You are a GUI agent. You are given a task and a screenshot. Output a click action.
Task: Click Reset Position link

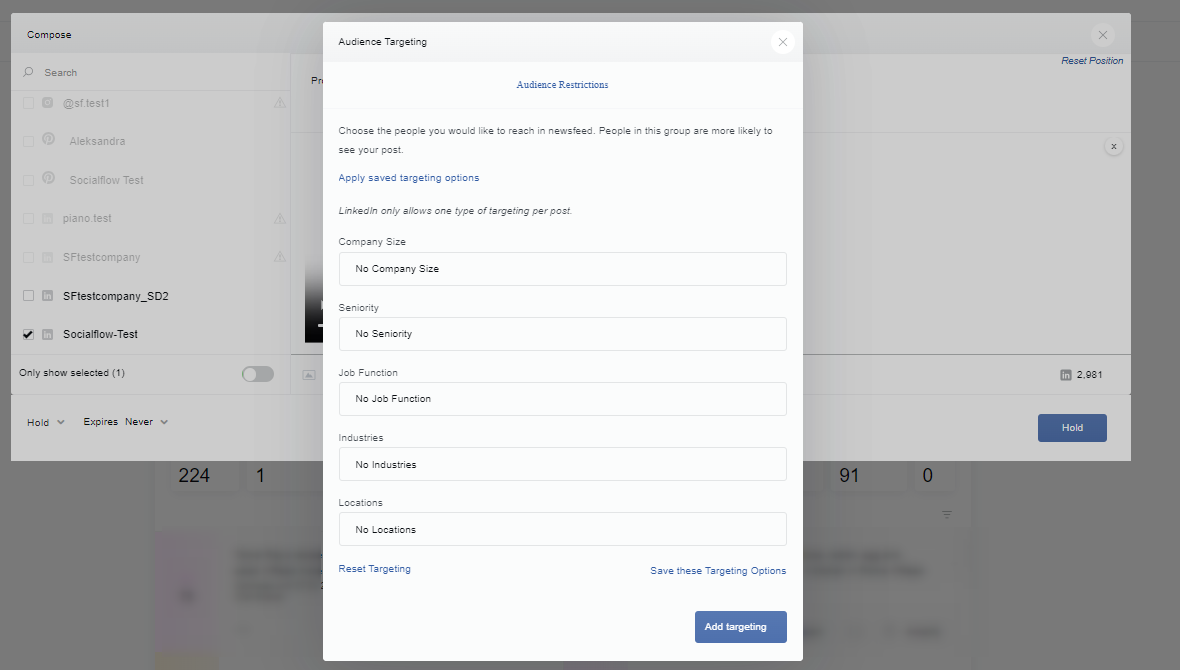tap(1092, 61)
